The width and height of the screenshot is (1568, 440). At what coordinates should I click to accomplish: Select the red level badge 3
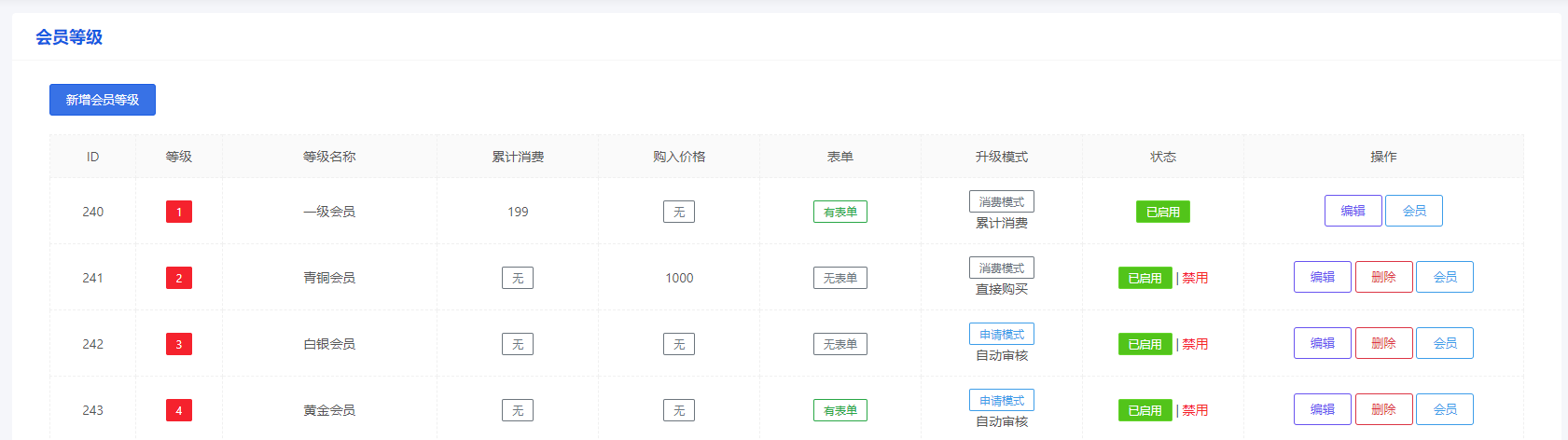coord(179,344)
